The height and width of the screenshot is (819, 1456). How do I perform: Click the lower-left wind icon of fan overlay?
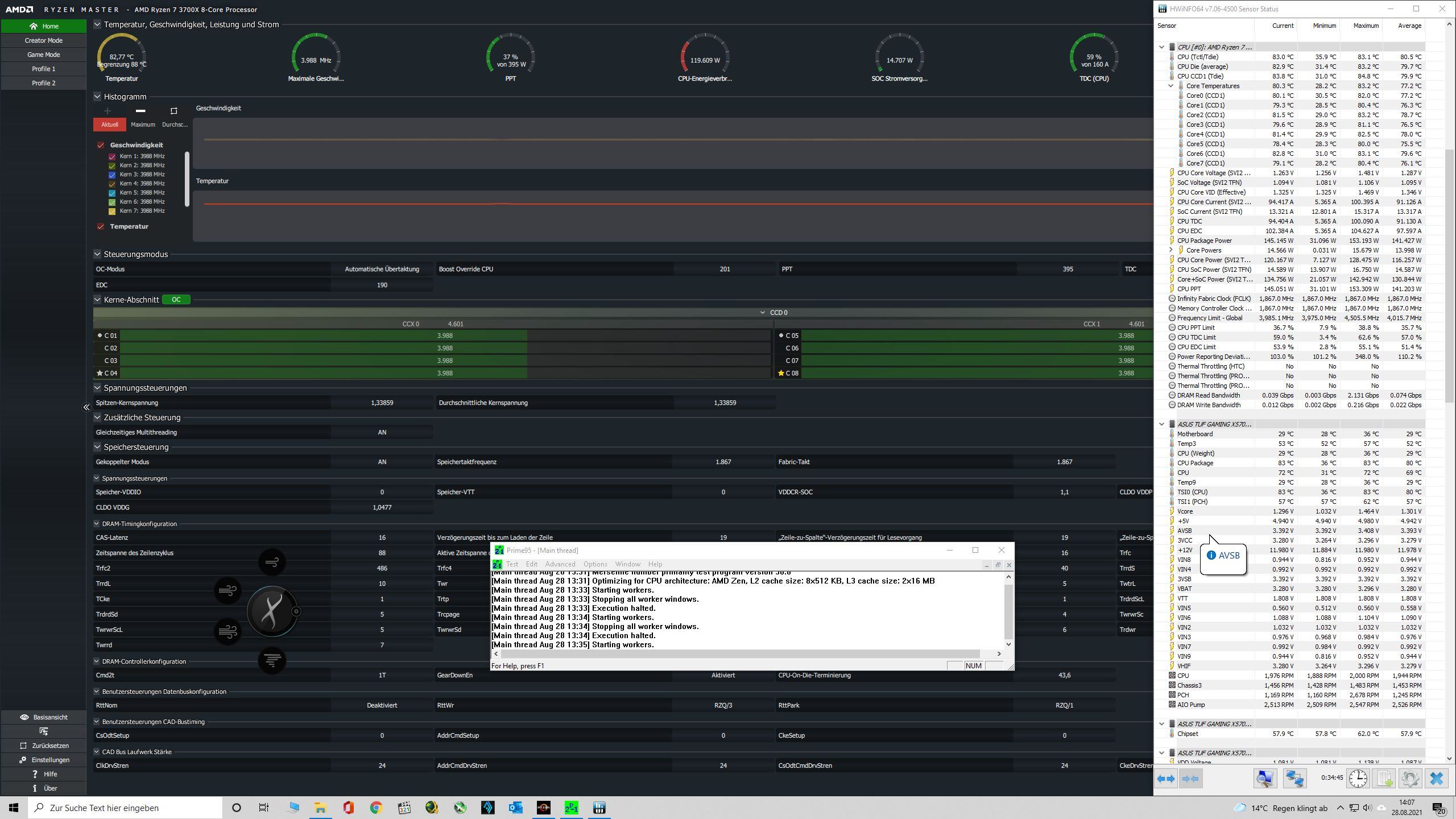[x=227, y=631]
